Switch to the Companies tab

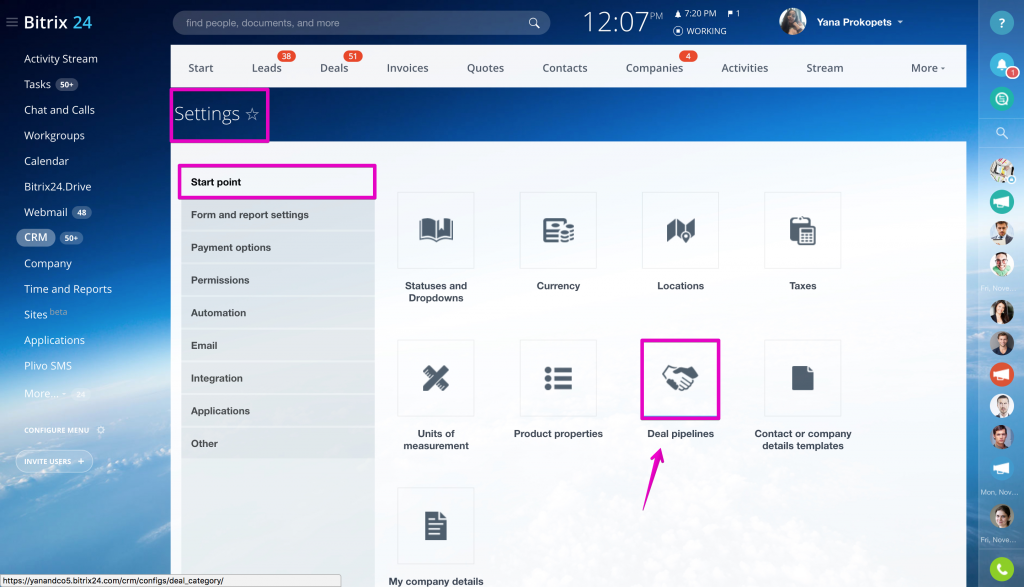[x=654, y=68]
